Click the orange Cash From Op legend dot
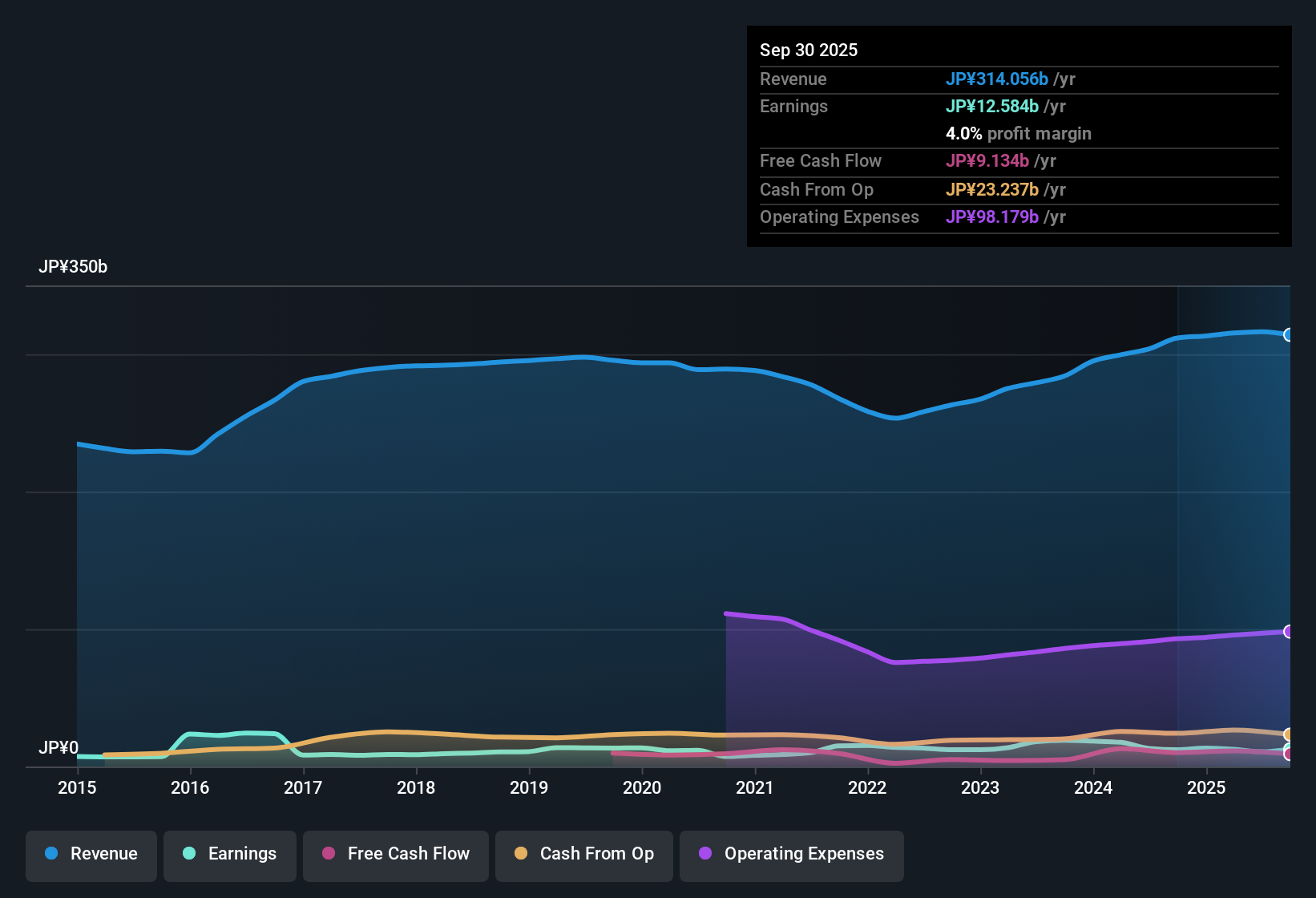The width and height of the screenshot is (1316, 898). 520,854
